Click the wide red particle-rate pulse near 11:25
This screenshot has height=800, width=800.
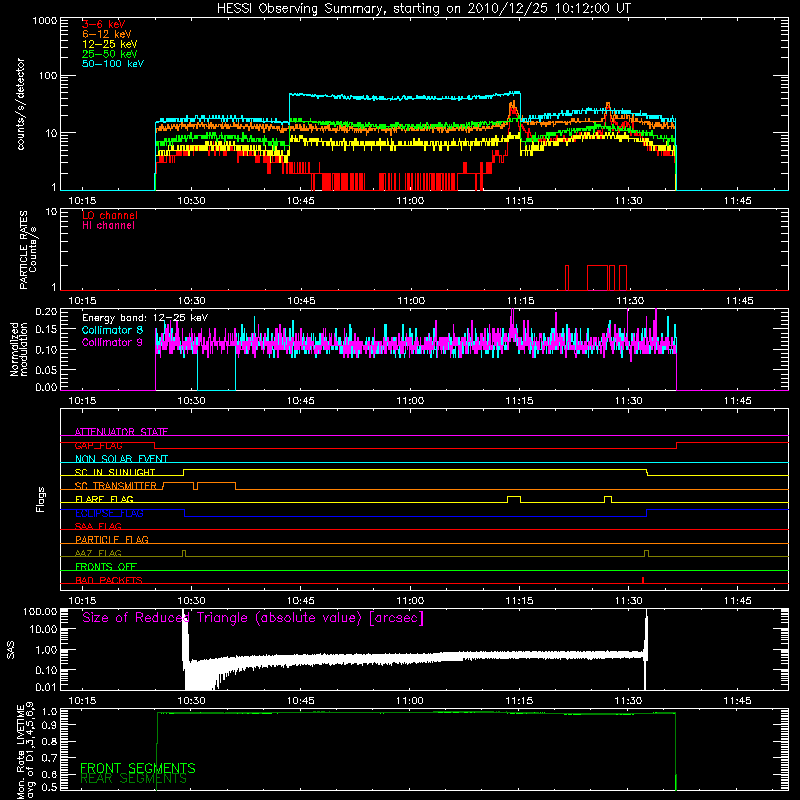pyautogui.click(x=597, y=278)
